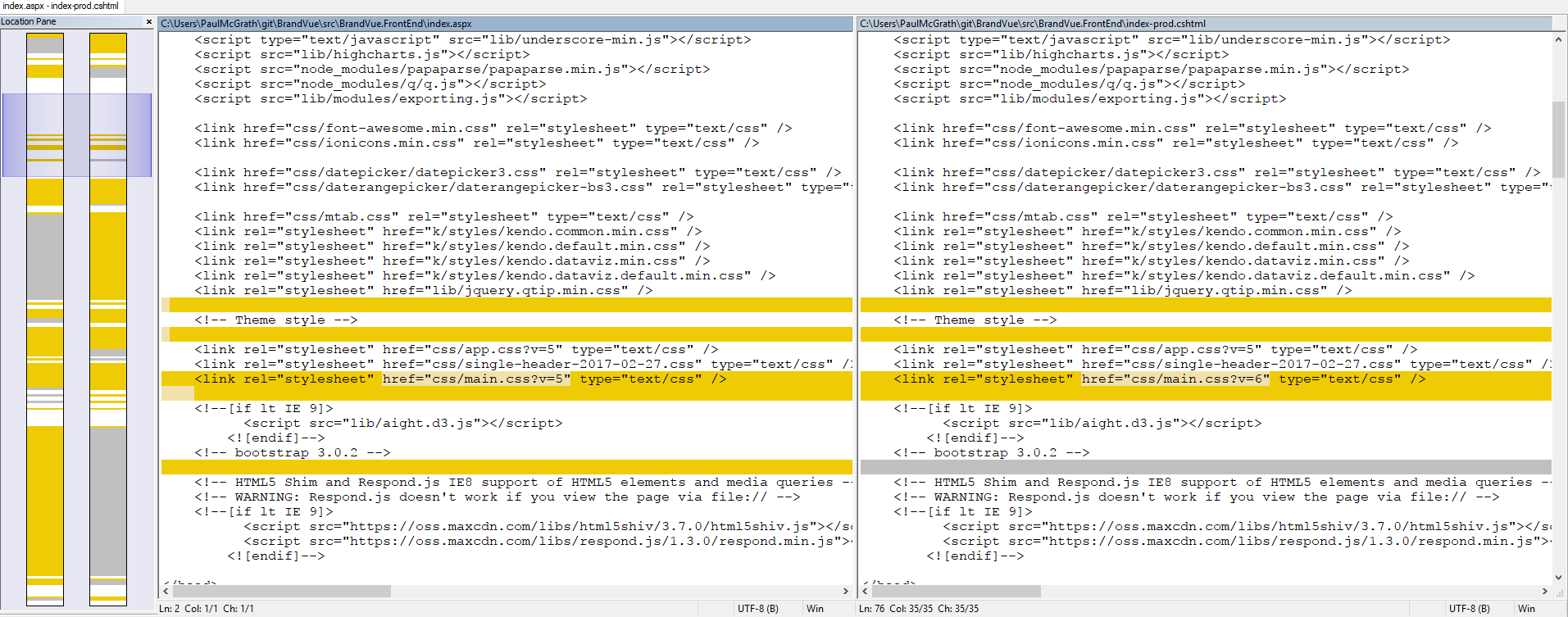The image size is (1568, 617).
Task: Click the papaparse.min.js line in index.aspx pane
Action: coord(452,69)
